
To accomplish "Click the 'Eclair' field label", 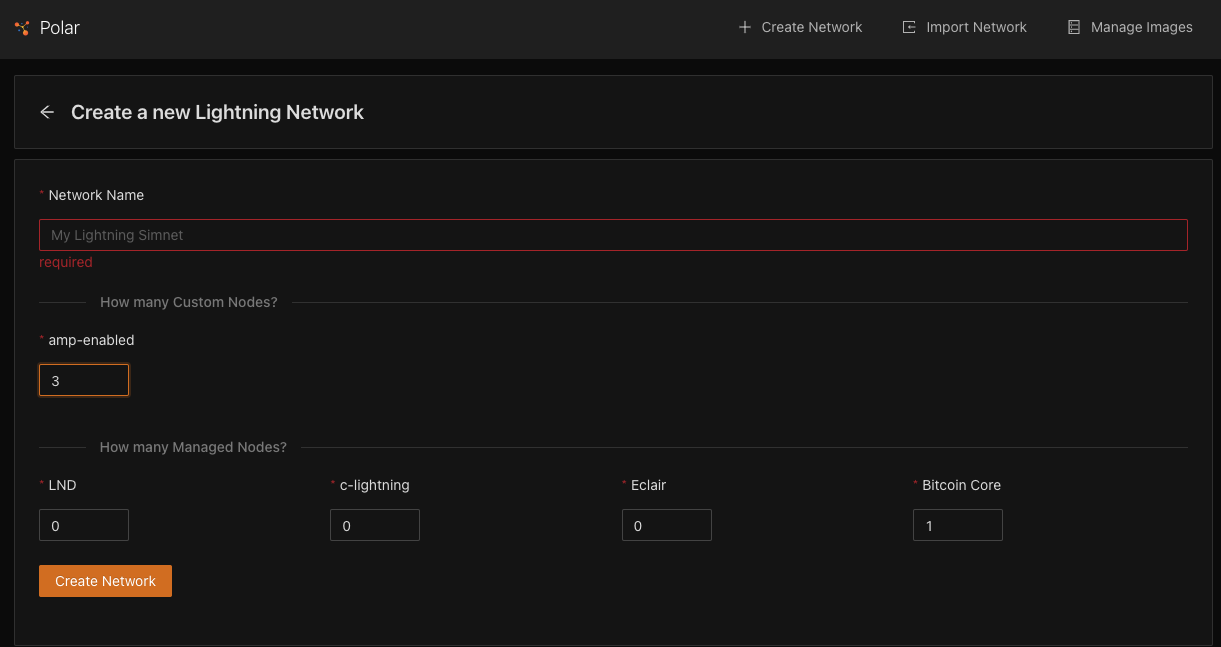I will 648,485.
